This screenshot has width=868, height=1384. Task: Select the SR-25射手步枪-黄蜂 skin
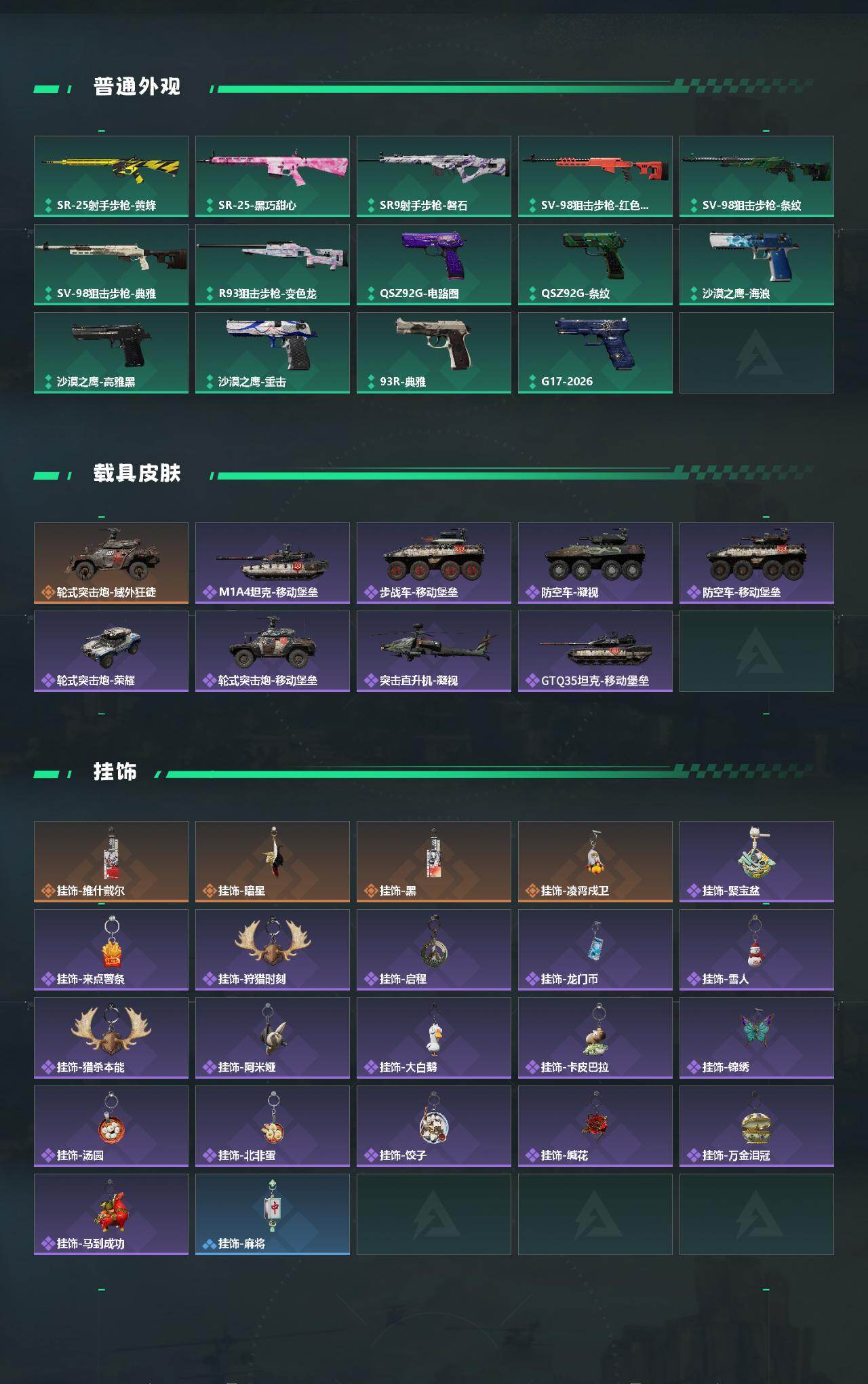[x=111, y=176]
